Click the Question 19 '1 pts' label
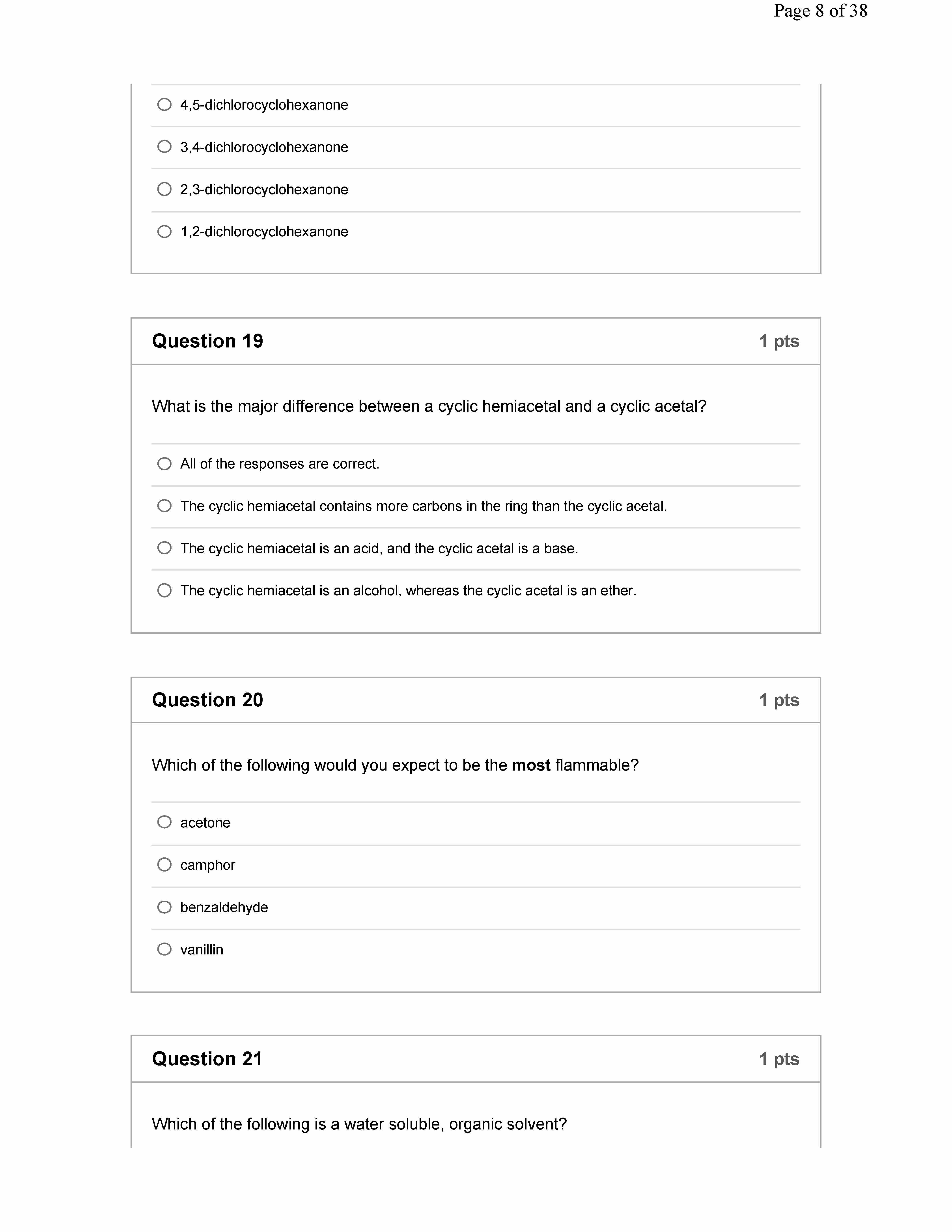This screenshot has height=1232, width=952. tap(779, 341)
